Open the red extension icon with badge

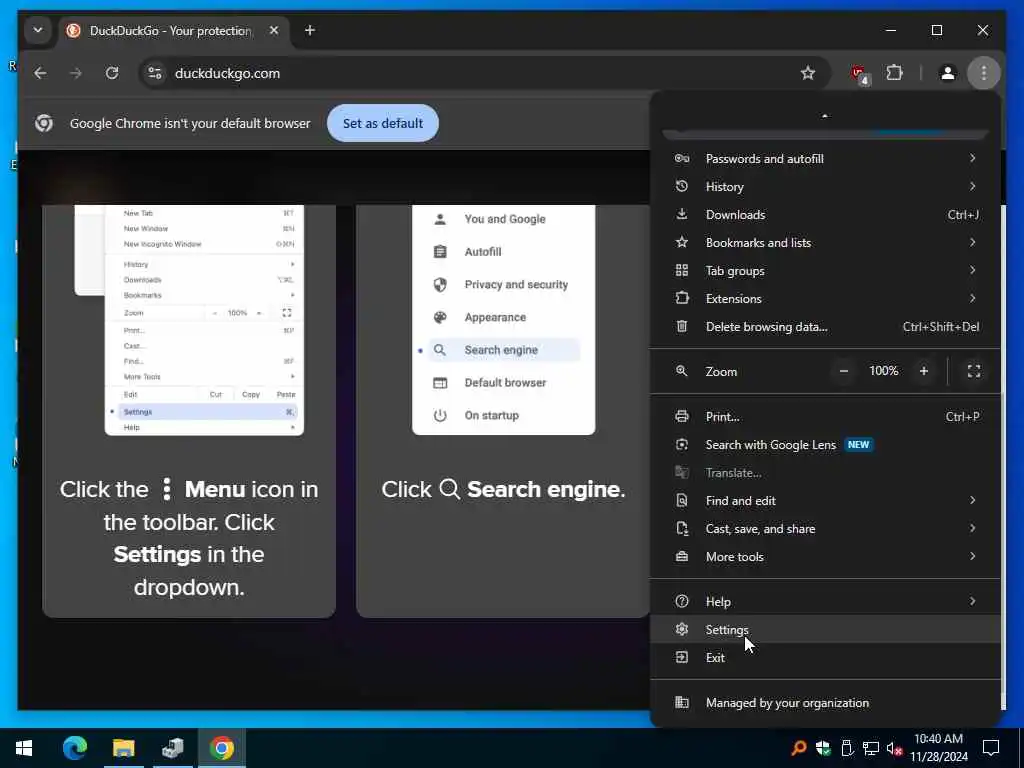[859, 74]
